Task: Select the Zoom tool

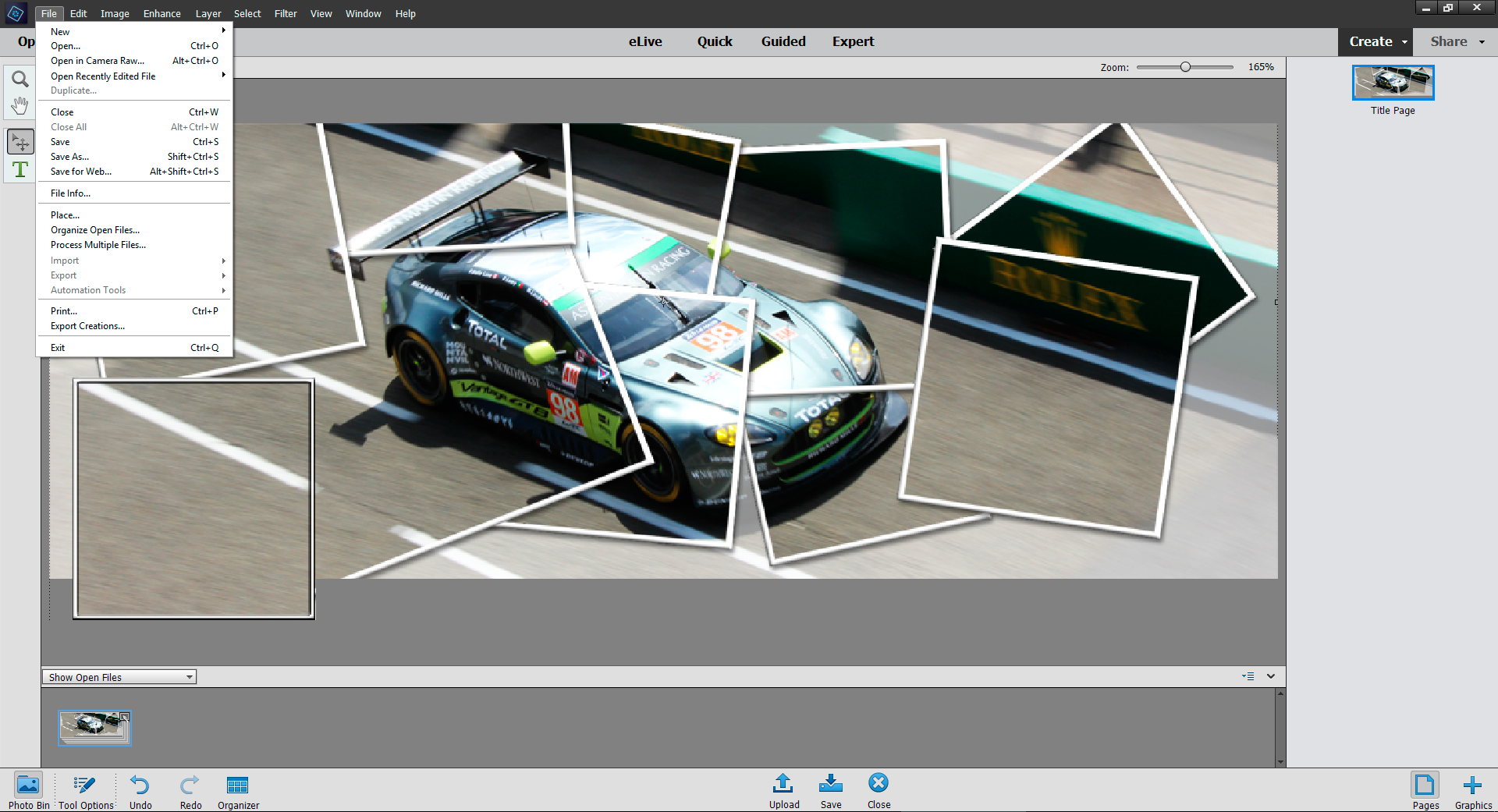Action: pos(20,79)
